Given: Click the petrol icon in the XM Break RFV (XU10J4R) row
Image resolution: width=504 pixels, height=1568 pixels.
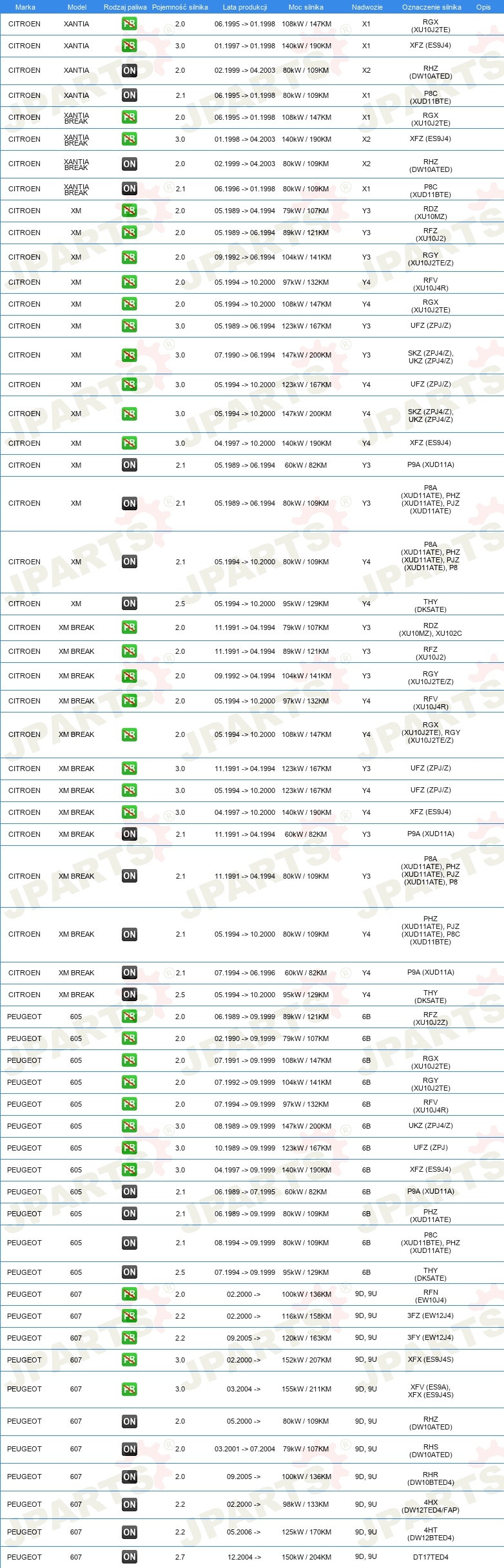Looking at the screenshot, I should point(130,701).
